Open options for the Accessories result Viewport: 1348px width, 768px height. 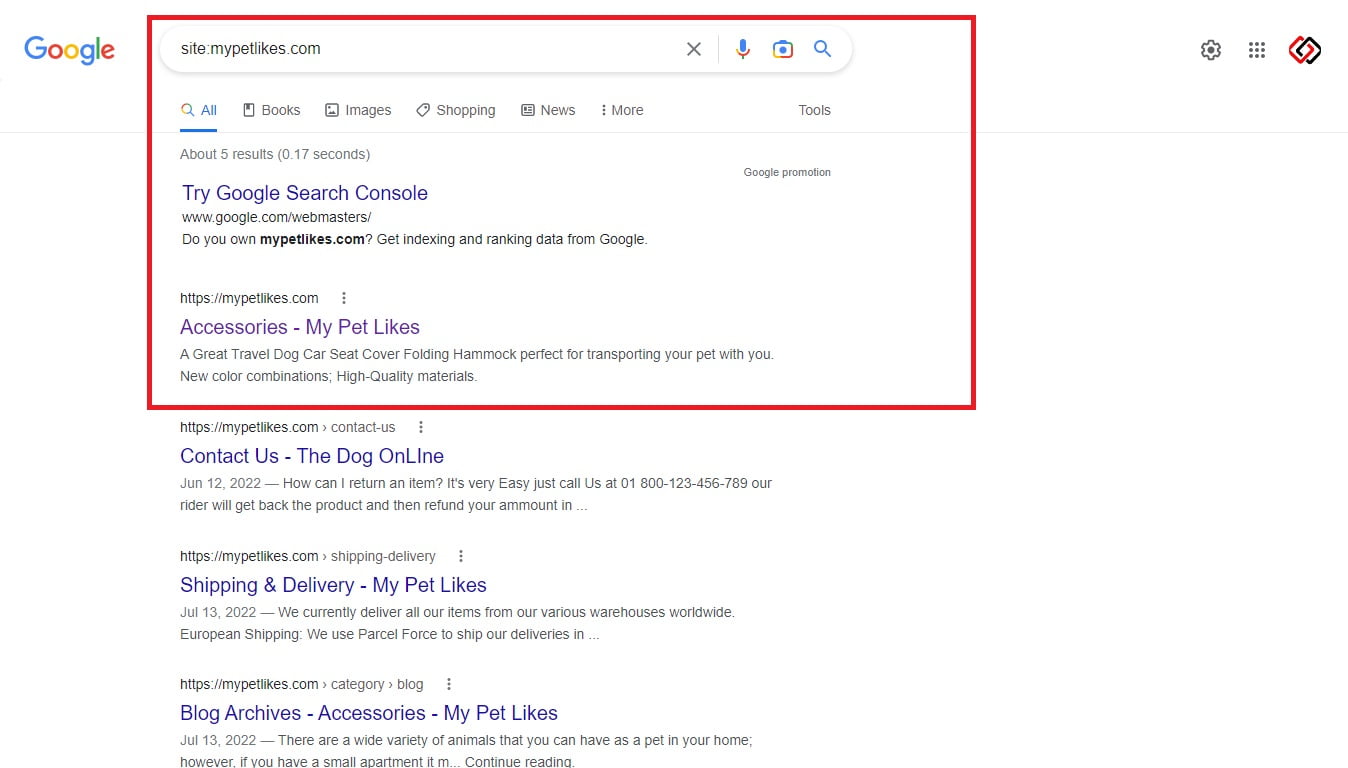coord(344,298)
